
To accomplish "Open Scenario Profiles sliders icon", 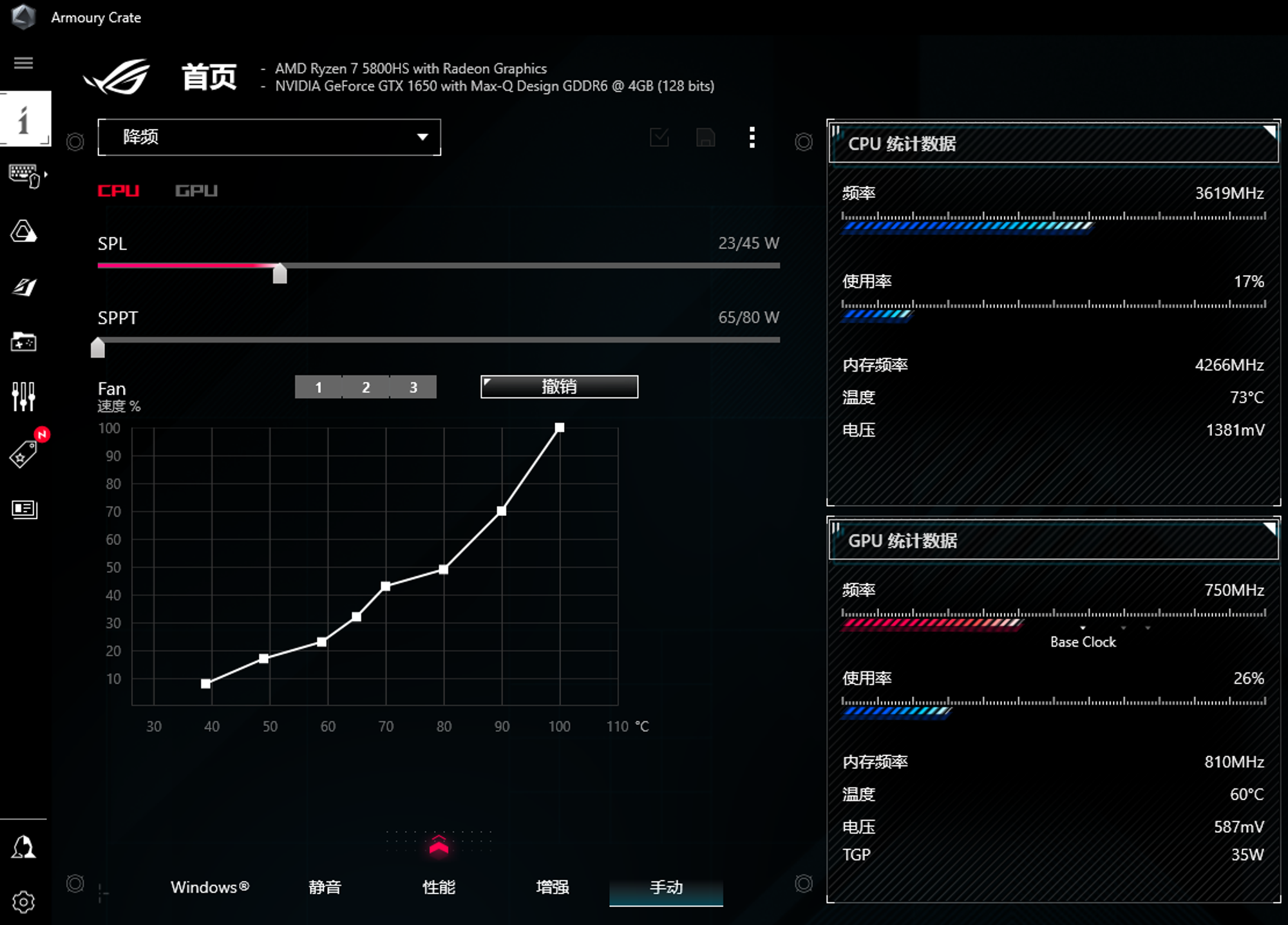I will pyautogui.click(x=24, y=396).
